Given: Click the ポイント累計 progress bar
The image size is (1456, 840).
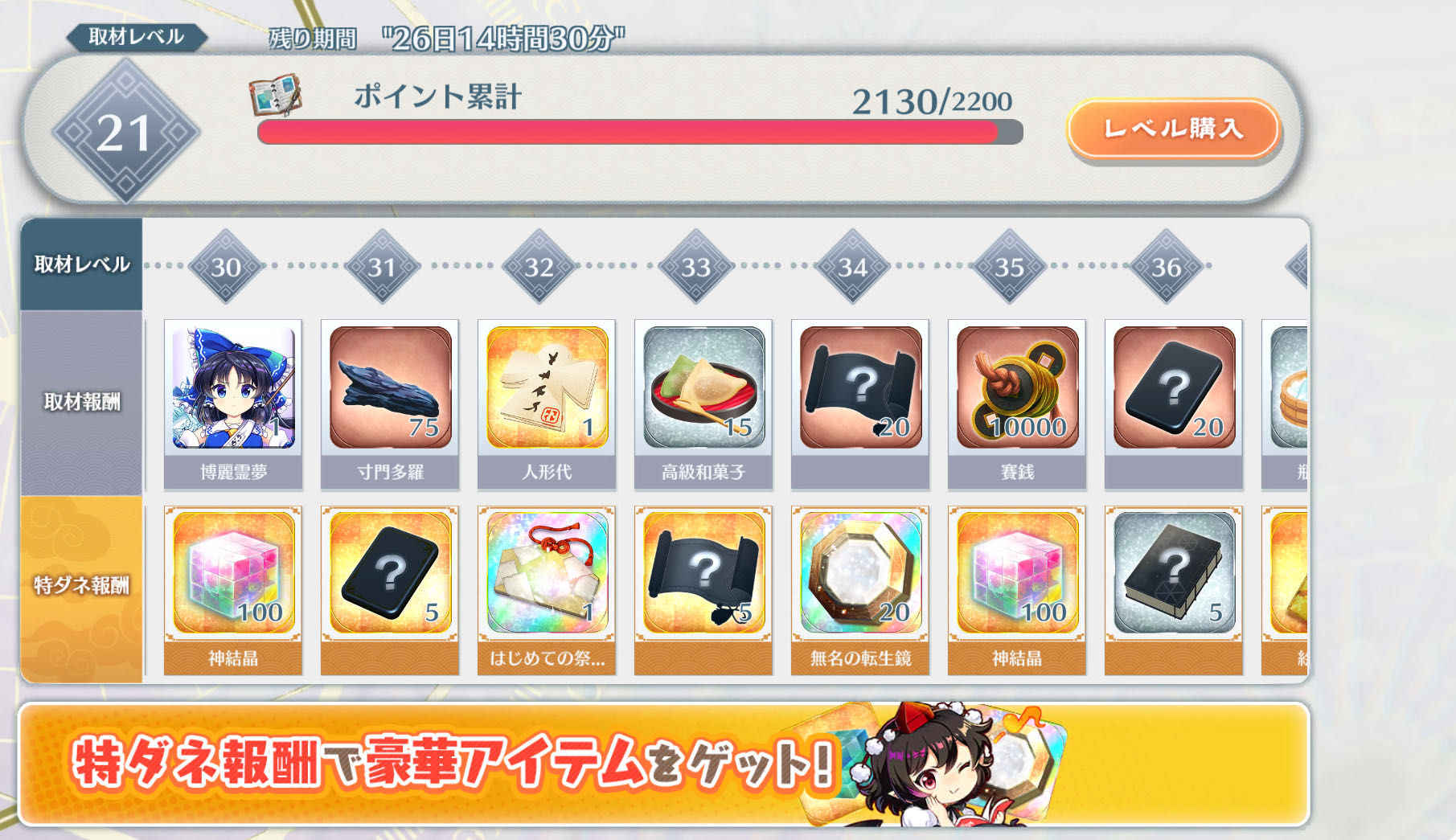Looking at the screenshot, I should (x=640, y=133).
